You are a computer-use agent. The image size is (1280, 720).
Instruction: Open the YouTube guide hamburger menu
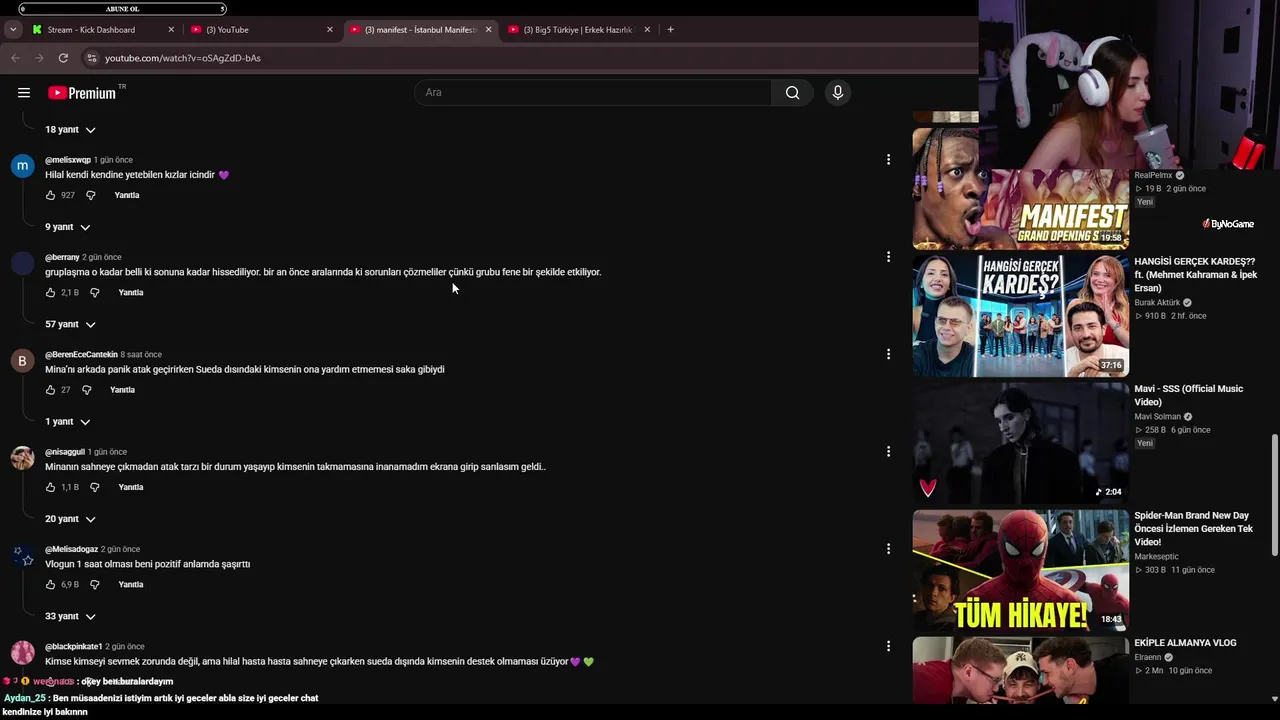click(24, 93)
